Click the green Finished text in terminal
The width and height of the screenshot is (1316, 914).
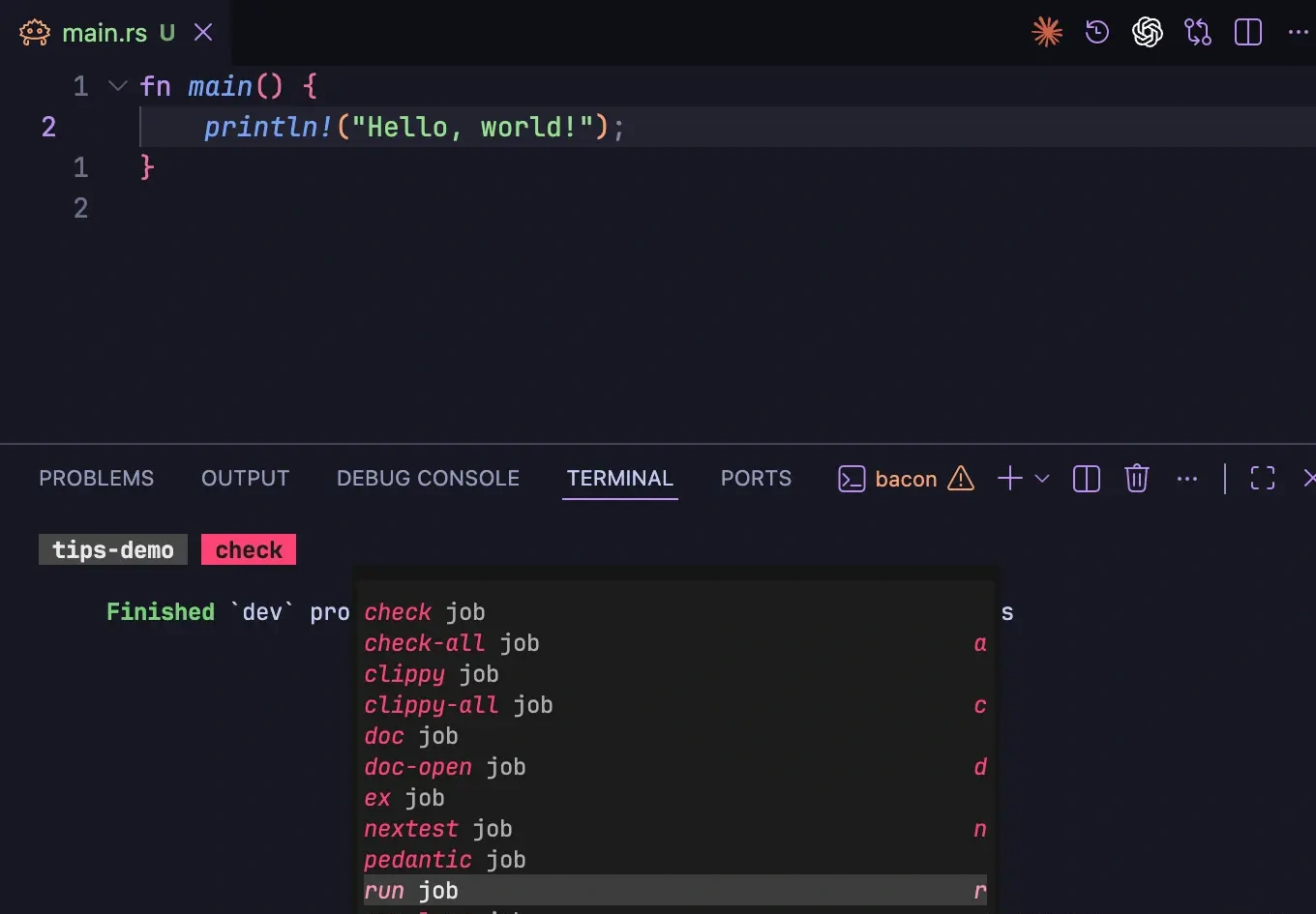click(x=161, y=611)
